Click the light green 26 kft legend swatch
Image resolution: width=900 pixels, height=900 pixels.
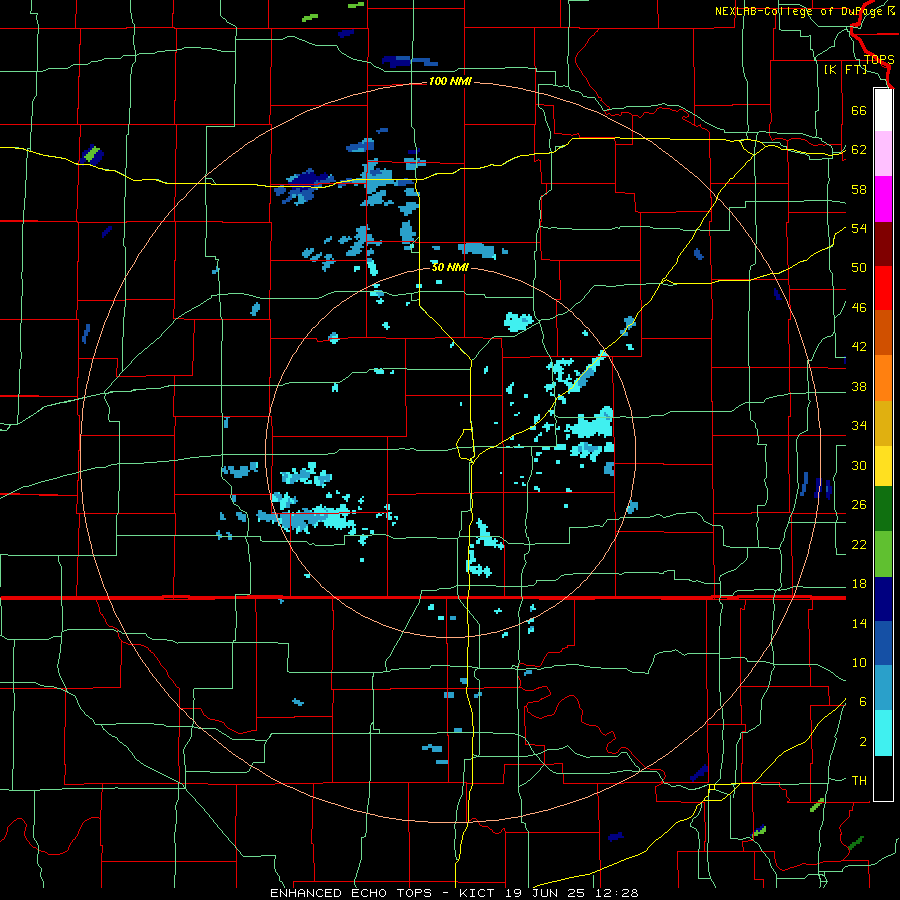(883, 554)
